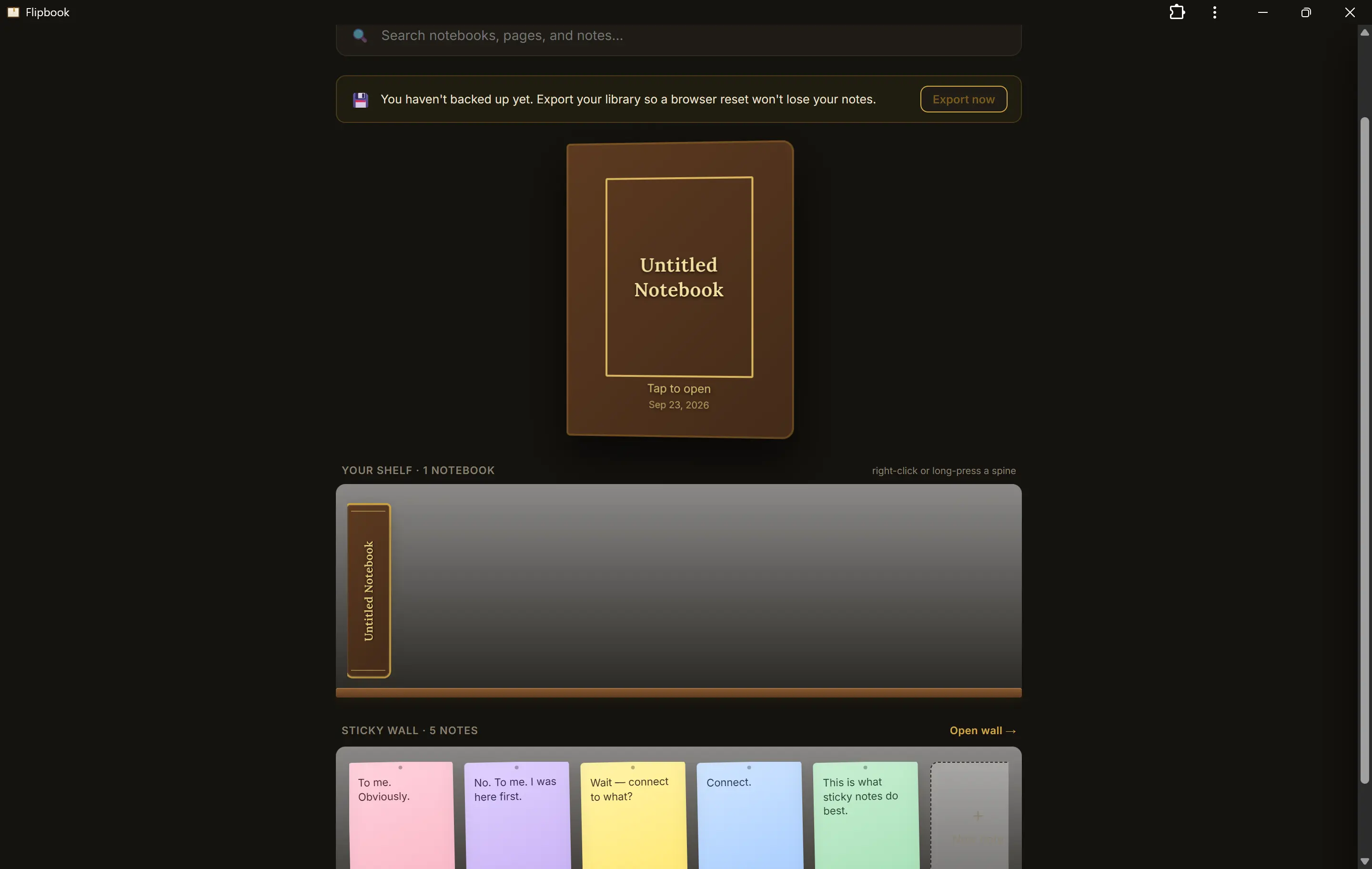
Task: Click the scrollbar up arrow
Action: (x=1364, y=32)
